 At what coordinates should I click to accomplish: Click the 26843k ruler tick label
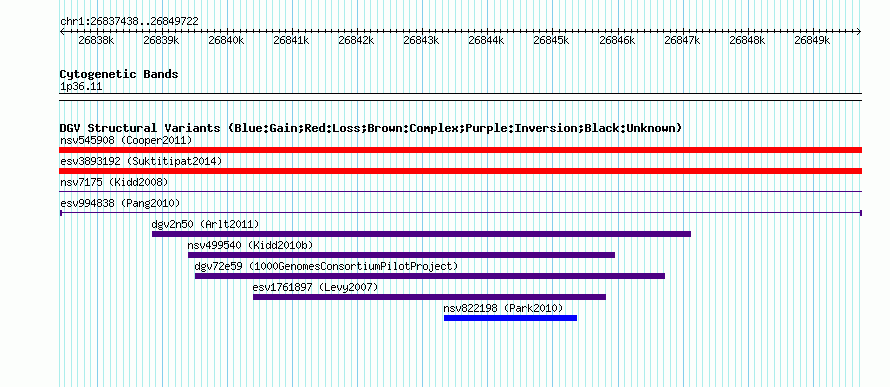421,40
